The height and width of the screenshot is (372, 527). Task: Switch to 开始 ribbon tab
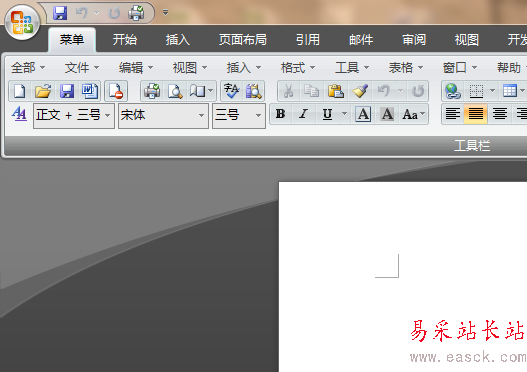[125, 40]
